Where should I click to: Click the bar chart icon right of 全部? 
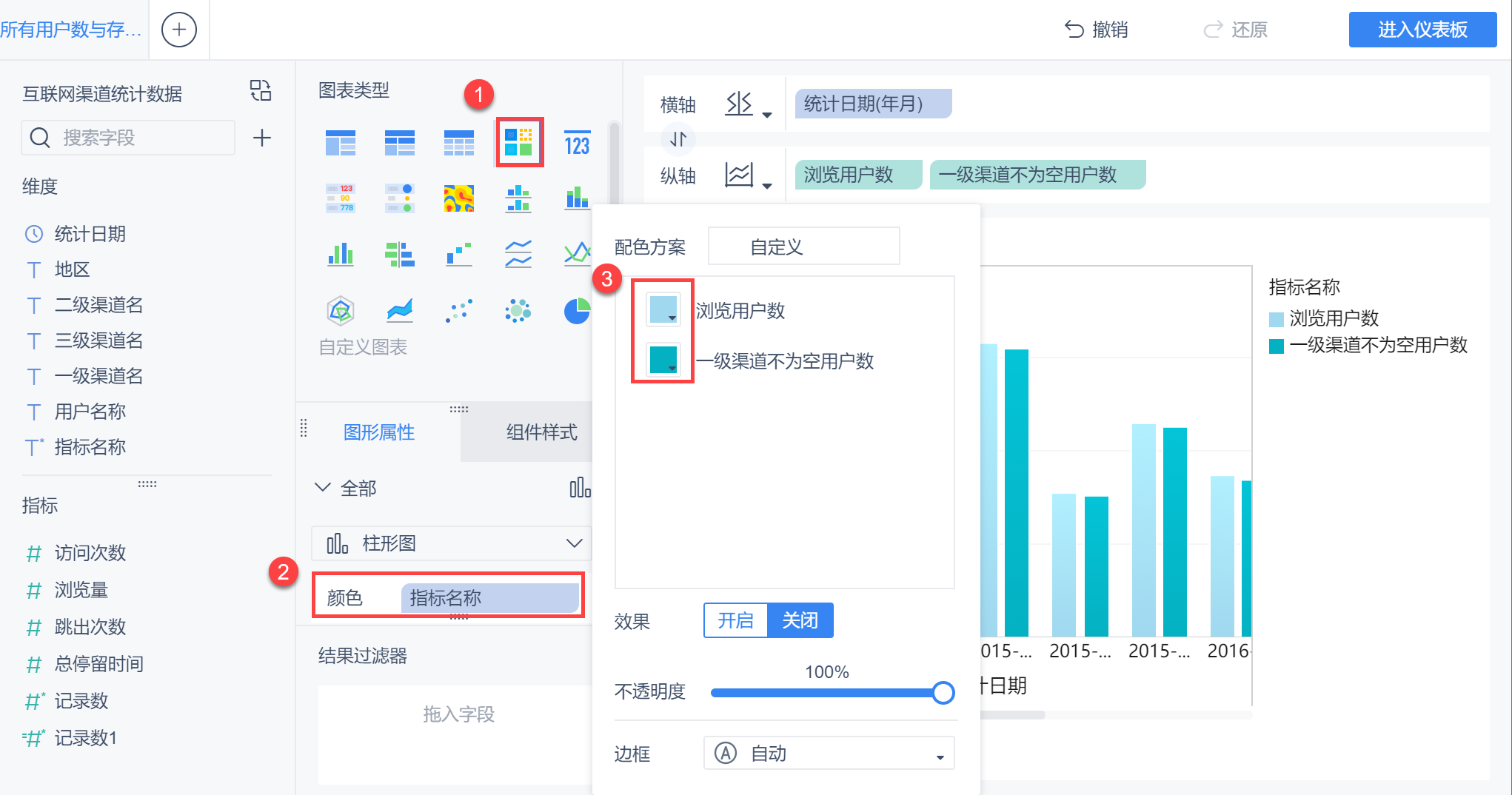pos(580,488)
